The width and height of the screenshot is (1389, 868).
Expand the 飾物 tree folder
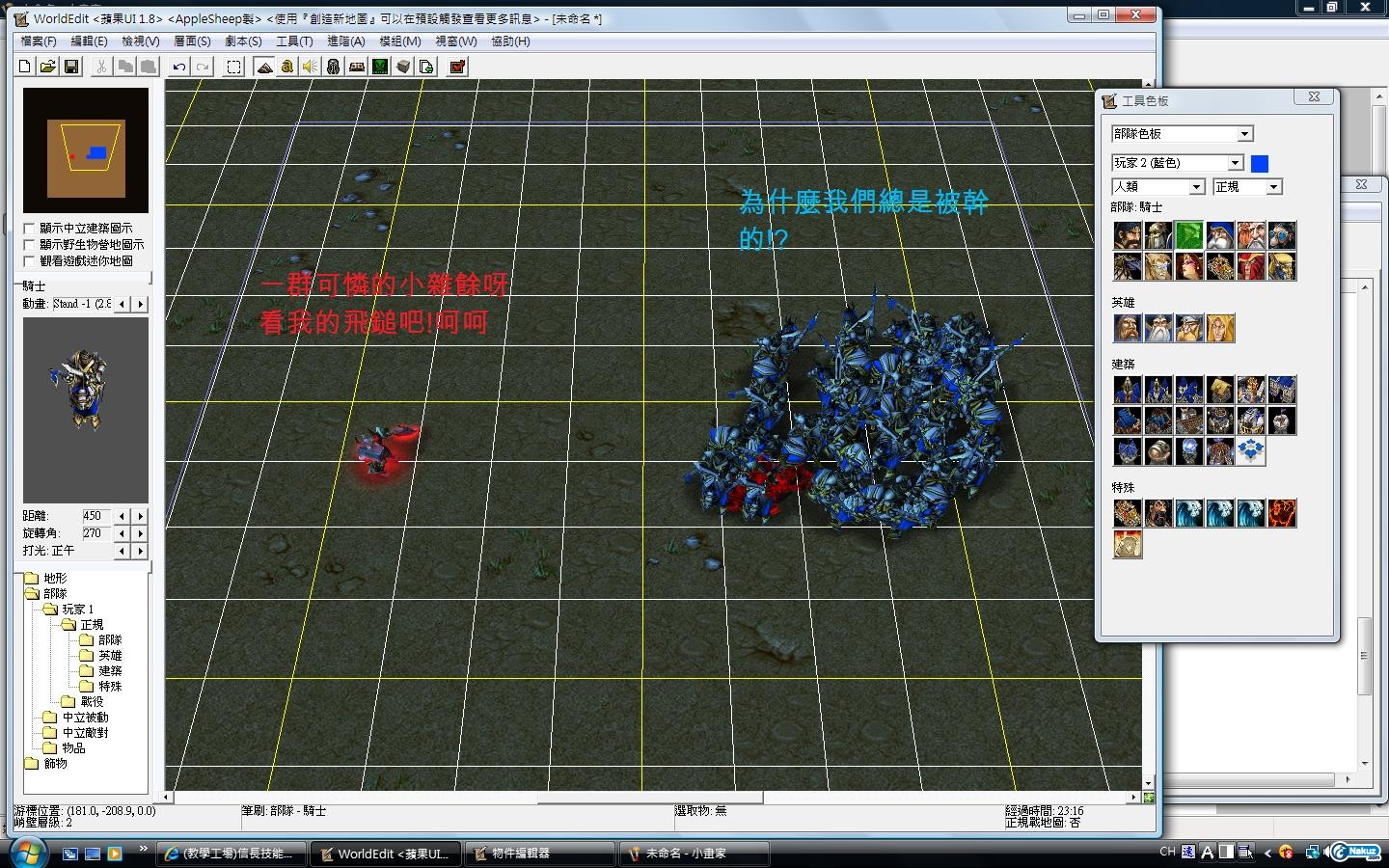pos(32,764)
